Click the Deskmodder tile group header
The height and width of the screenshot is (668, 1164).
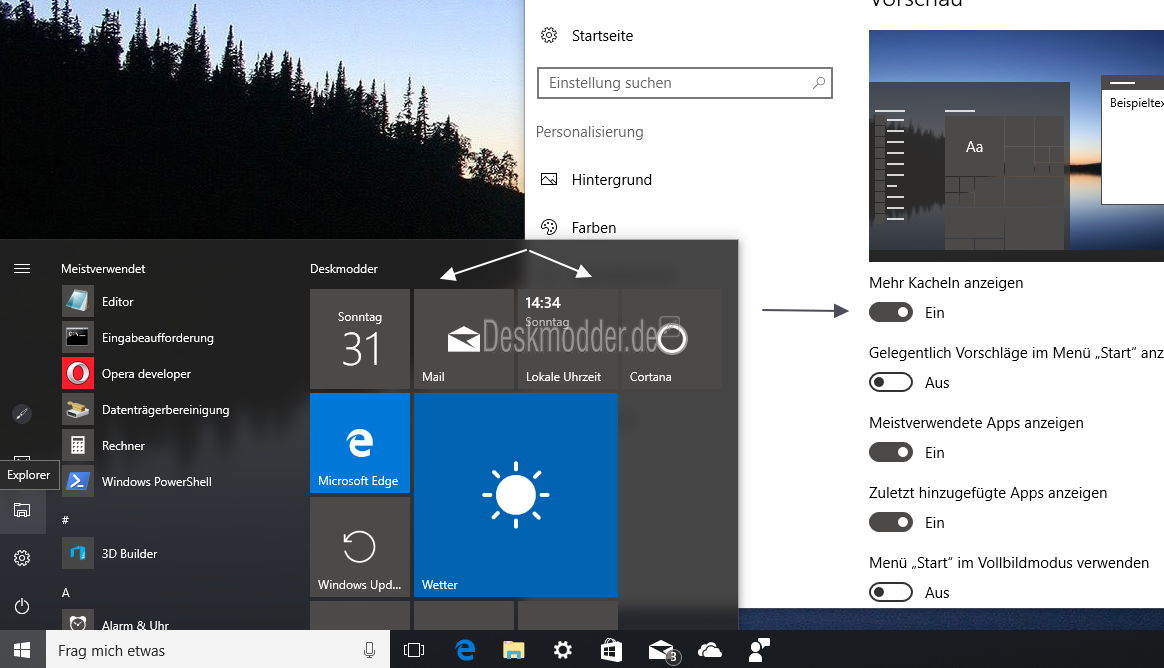(344, 269)
